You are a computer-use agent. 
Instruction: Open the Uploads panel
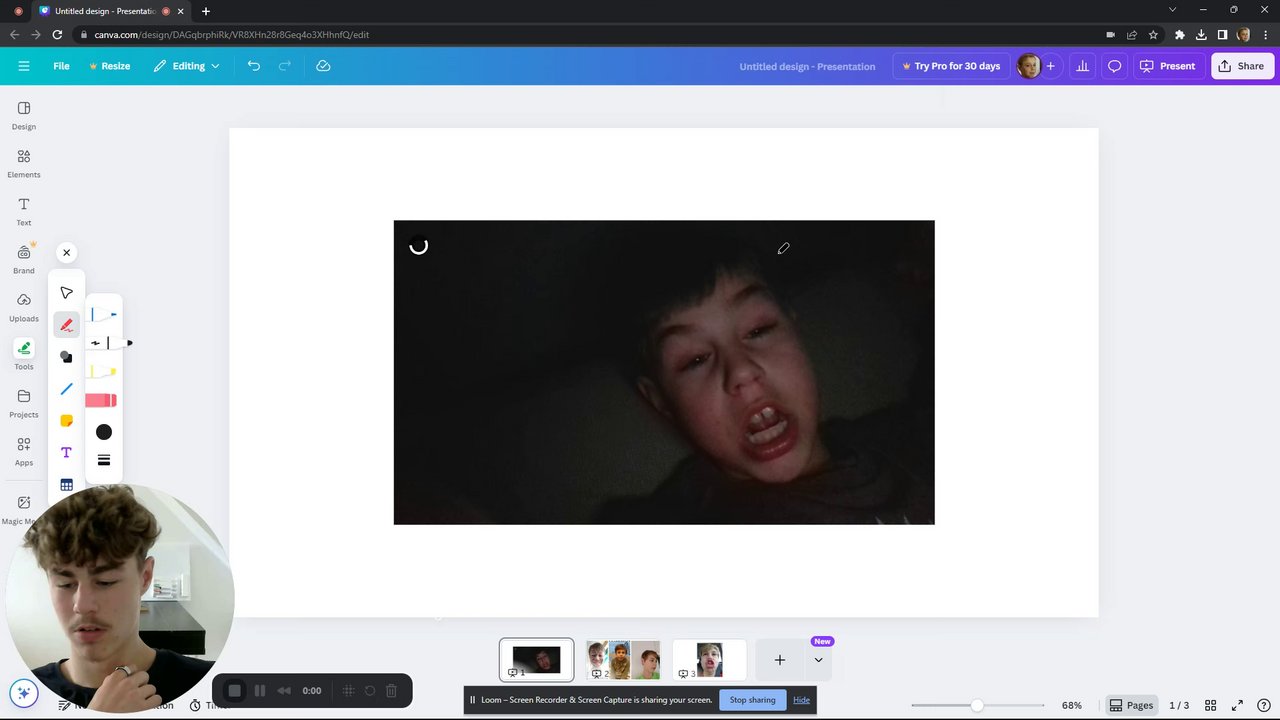[x=24, y=307]
